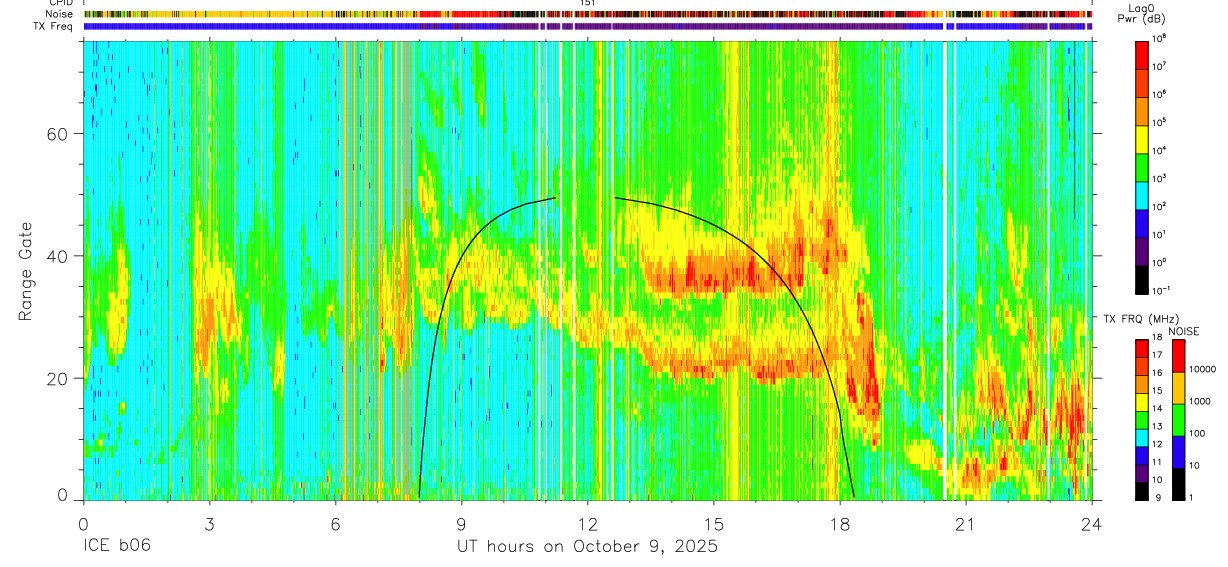Click the x-axis tick label '18'
1228x567 pixels.
pos(840,523)
